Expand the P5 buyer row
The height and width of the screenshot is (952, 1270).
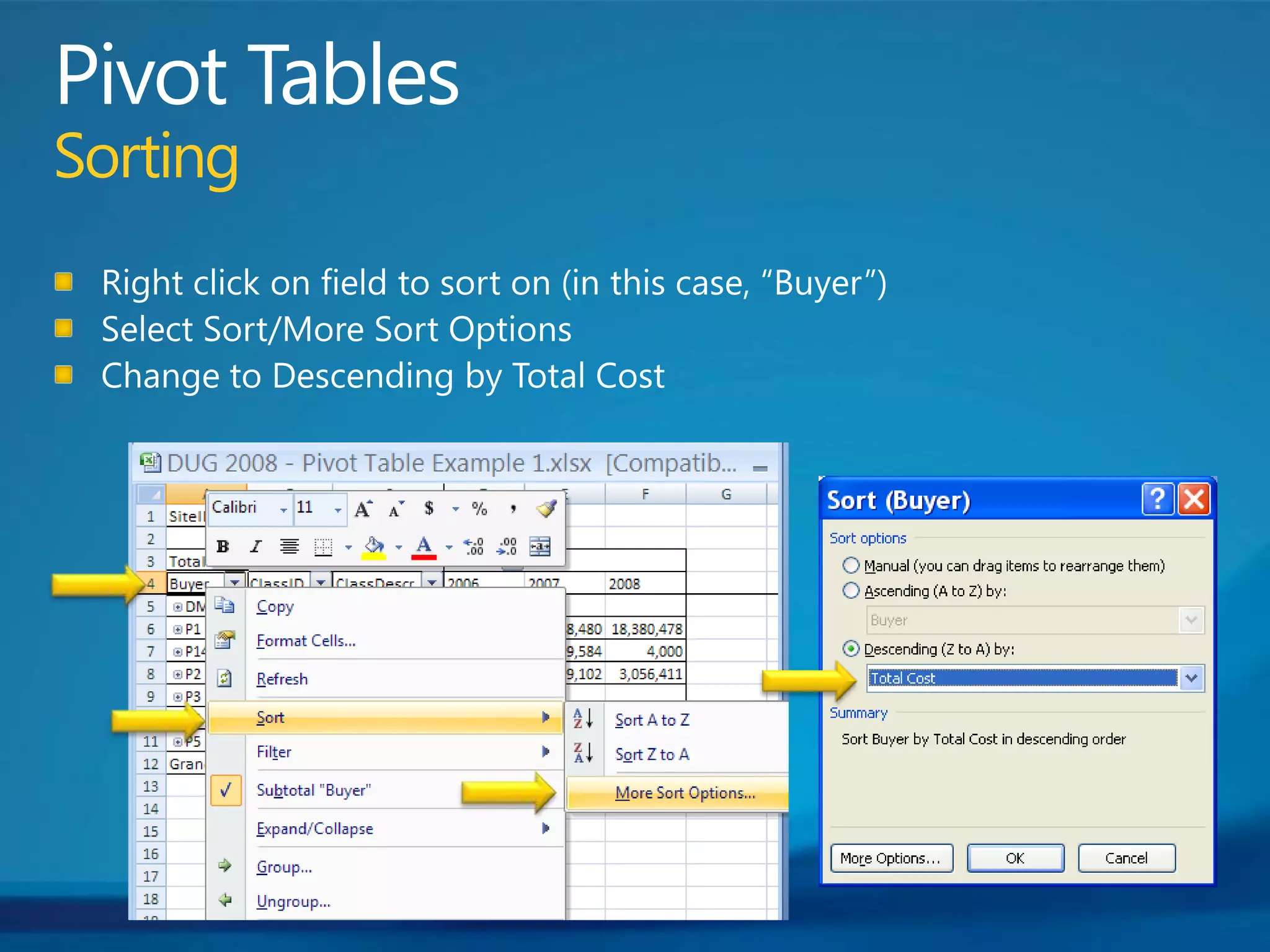coord(178,741)
